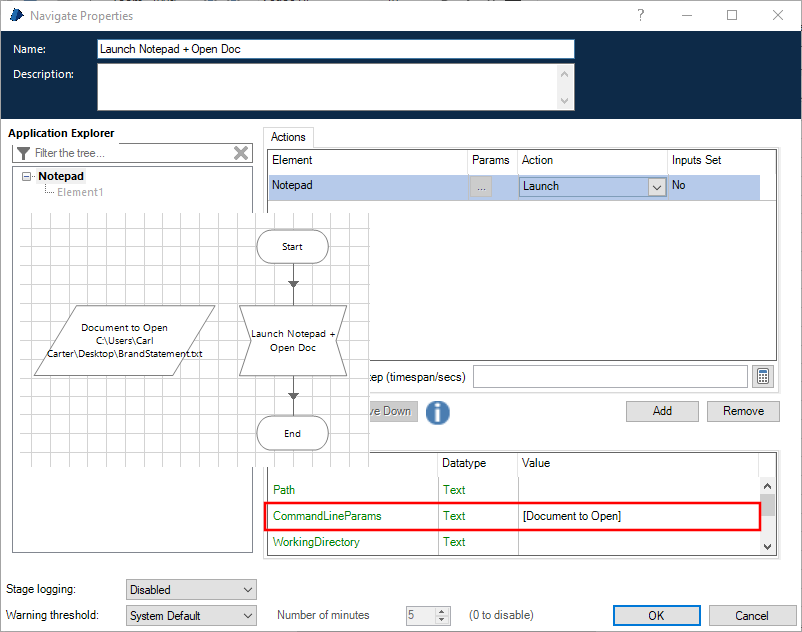Click the funnel filter icon
802x632 pixels.
[x=23, y=153]
